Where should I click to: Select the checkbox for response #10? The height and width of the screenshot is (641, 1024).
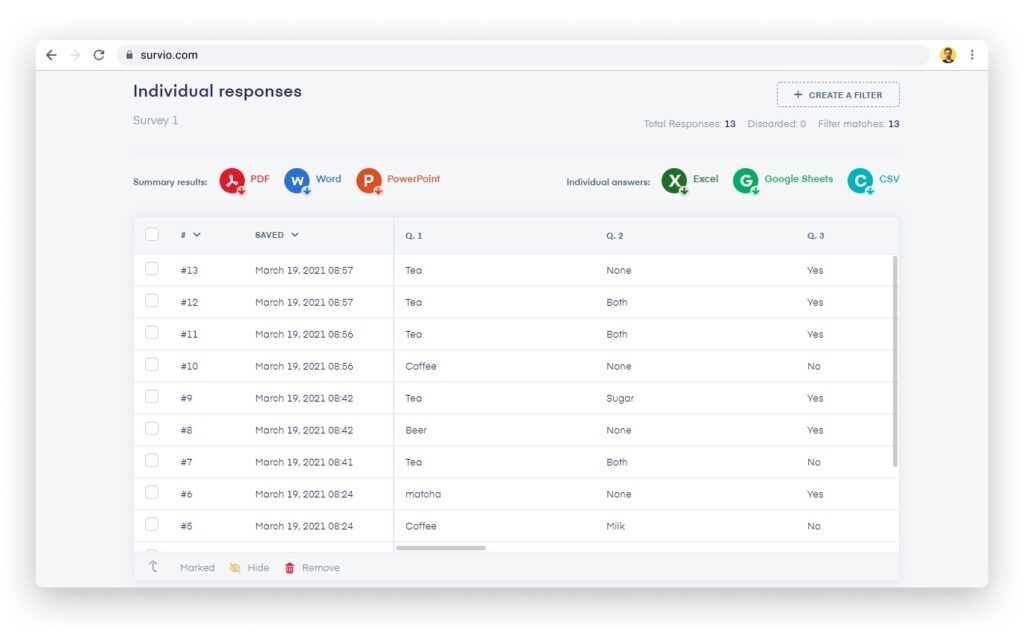coord(152,365)
